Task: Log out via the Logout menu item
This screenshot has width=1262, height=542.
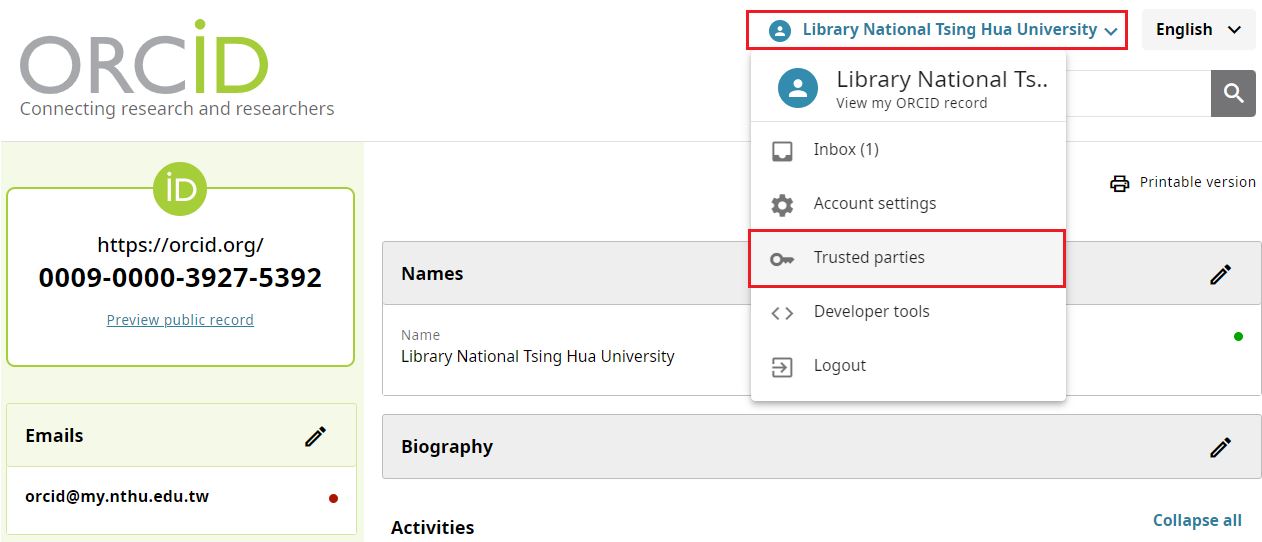Action: point(839,366)
